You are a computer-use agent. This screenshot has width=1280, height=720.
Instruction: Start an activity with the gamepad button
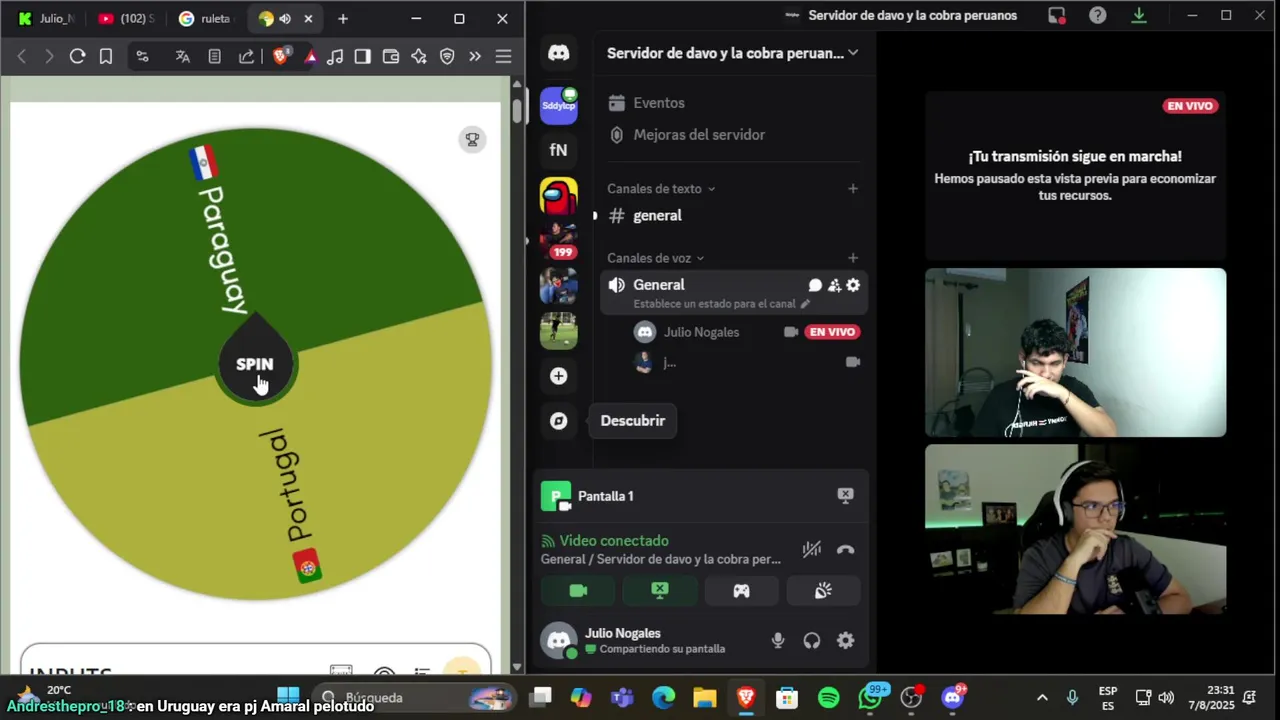tap(741, 591)
